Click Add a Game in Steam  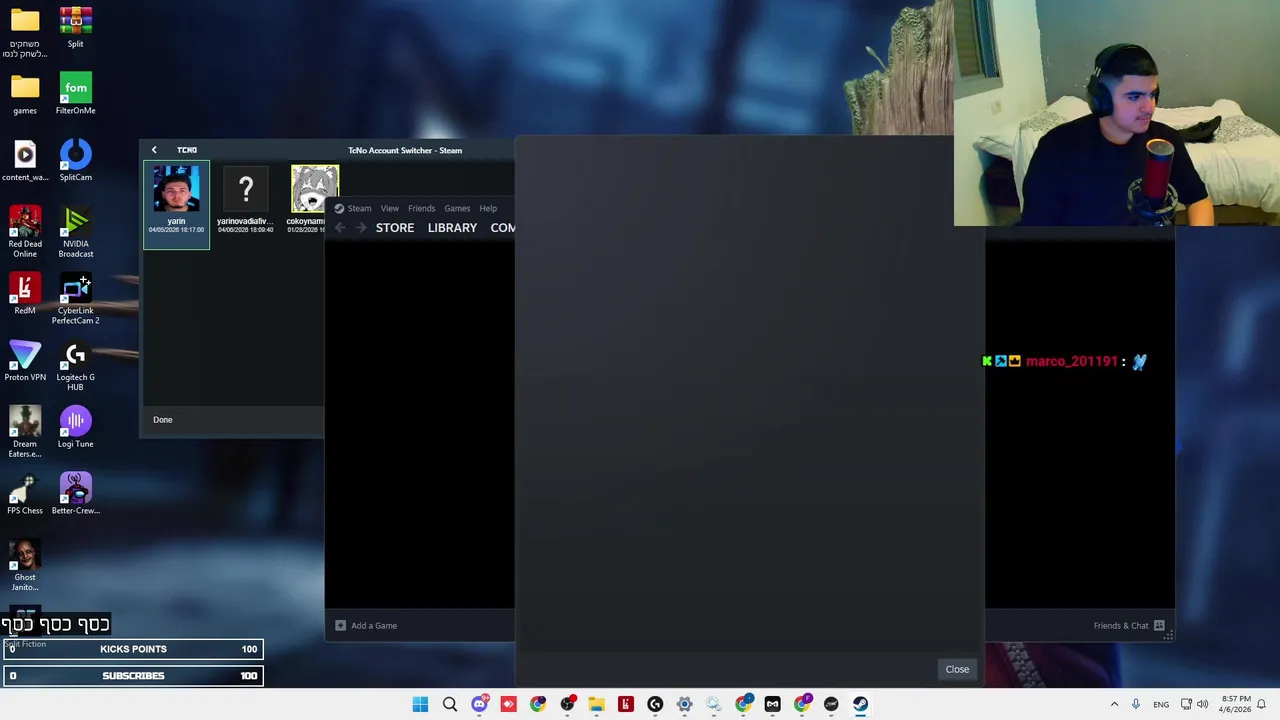(366, 625)
